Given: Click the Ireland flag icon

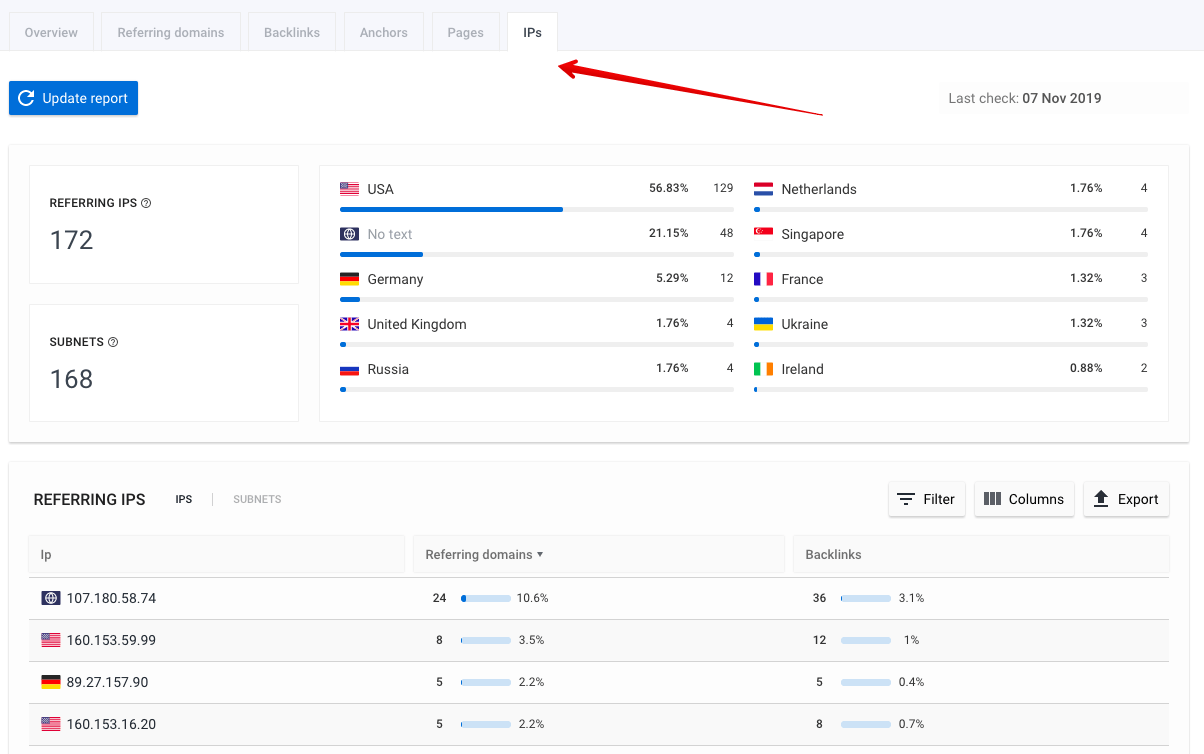Looking at the screenshot, I should point(763,369).
